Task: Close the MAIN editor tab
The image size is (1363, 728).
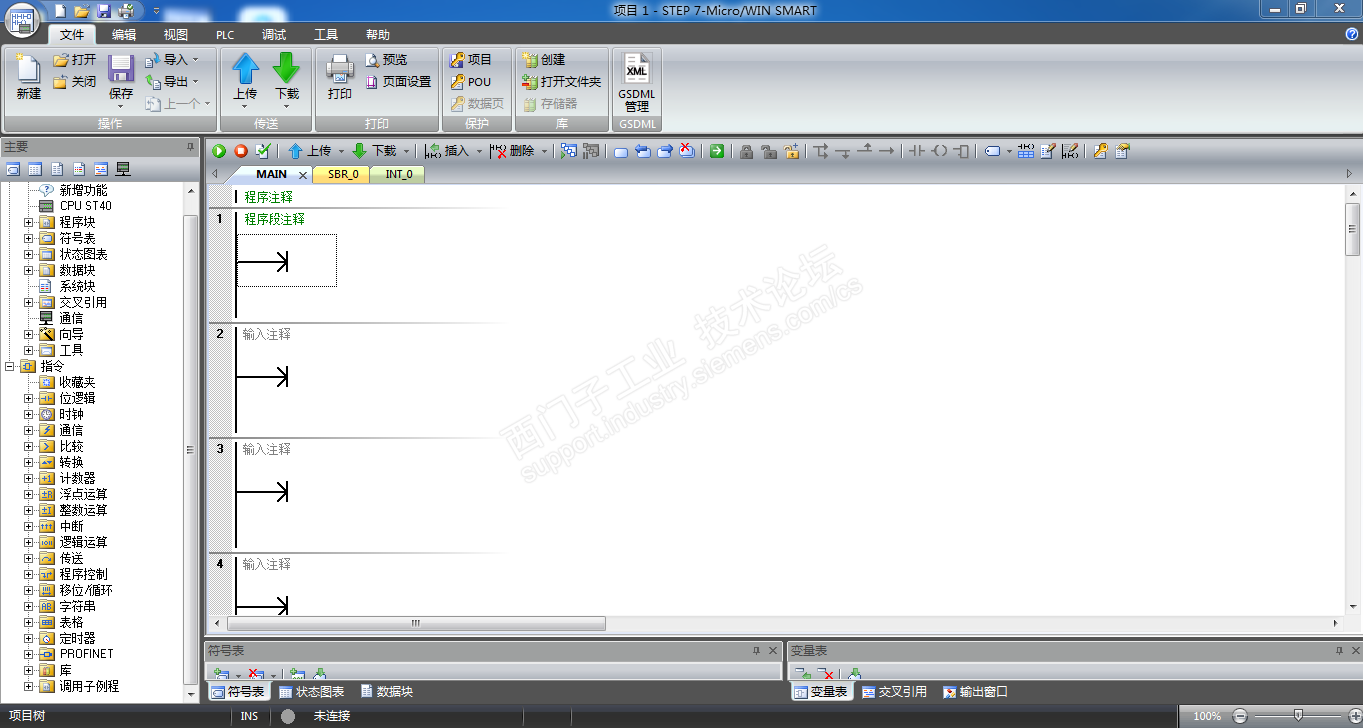Action: pyautogui.click(x=303, y=175)
